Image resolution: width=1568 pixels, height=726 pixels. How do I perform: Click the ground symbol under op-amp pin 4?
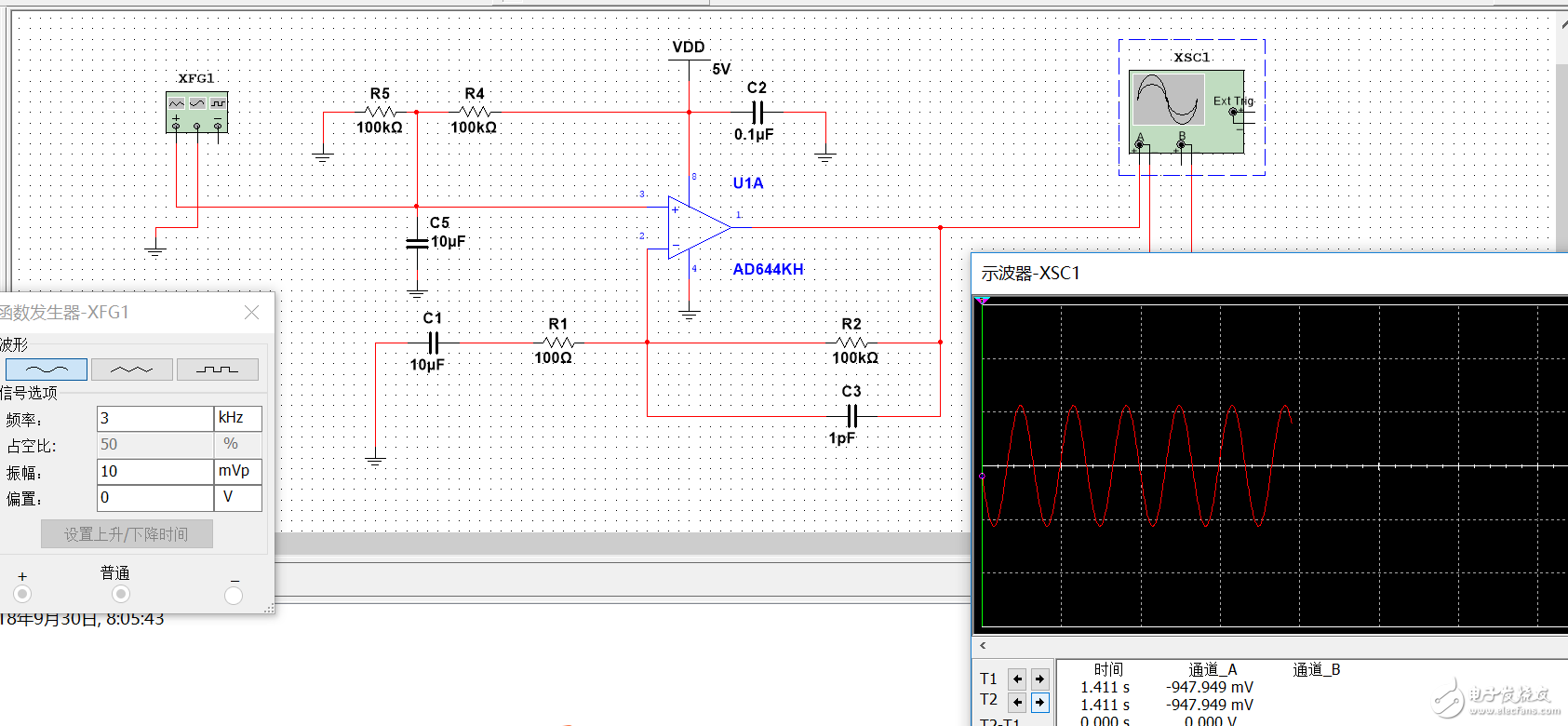click(x=689, y=316)
